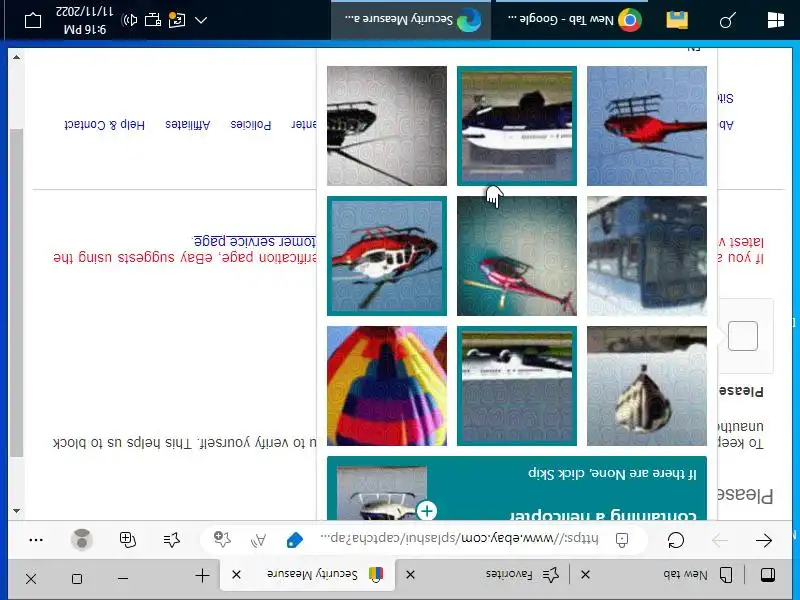Image resolution: width=800 pixels, height=600 pixels.
Task: Open the Collections toolbar icon
Action: 128,539
